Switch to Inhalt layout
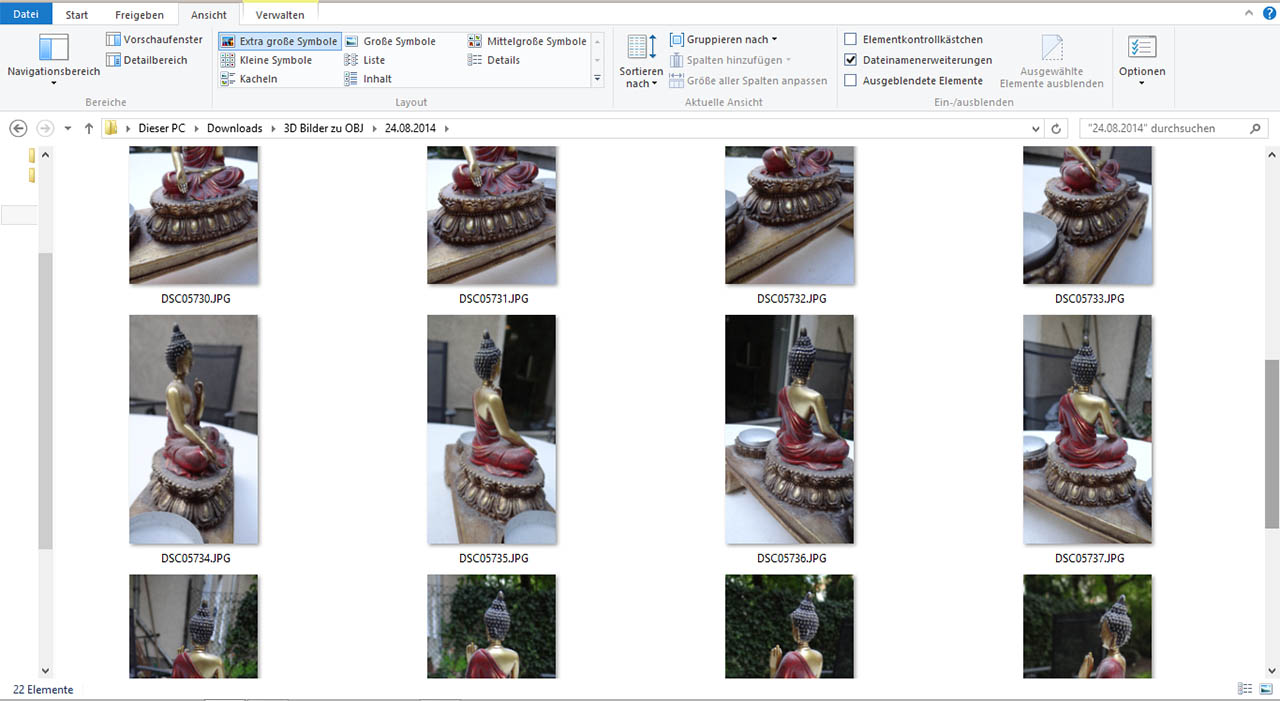 point(368,79)
